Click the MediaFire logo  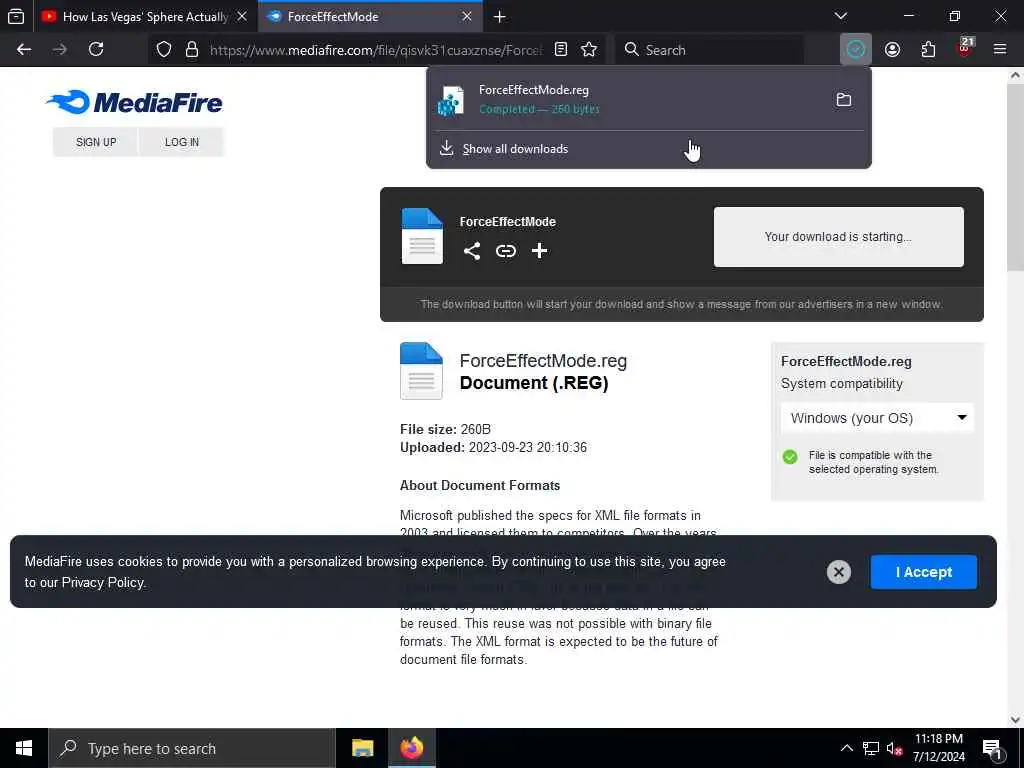pyautogui.click(x=134, y=103)
